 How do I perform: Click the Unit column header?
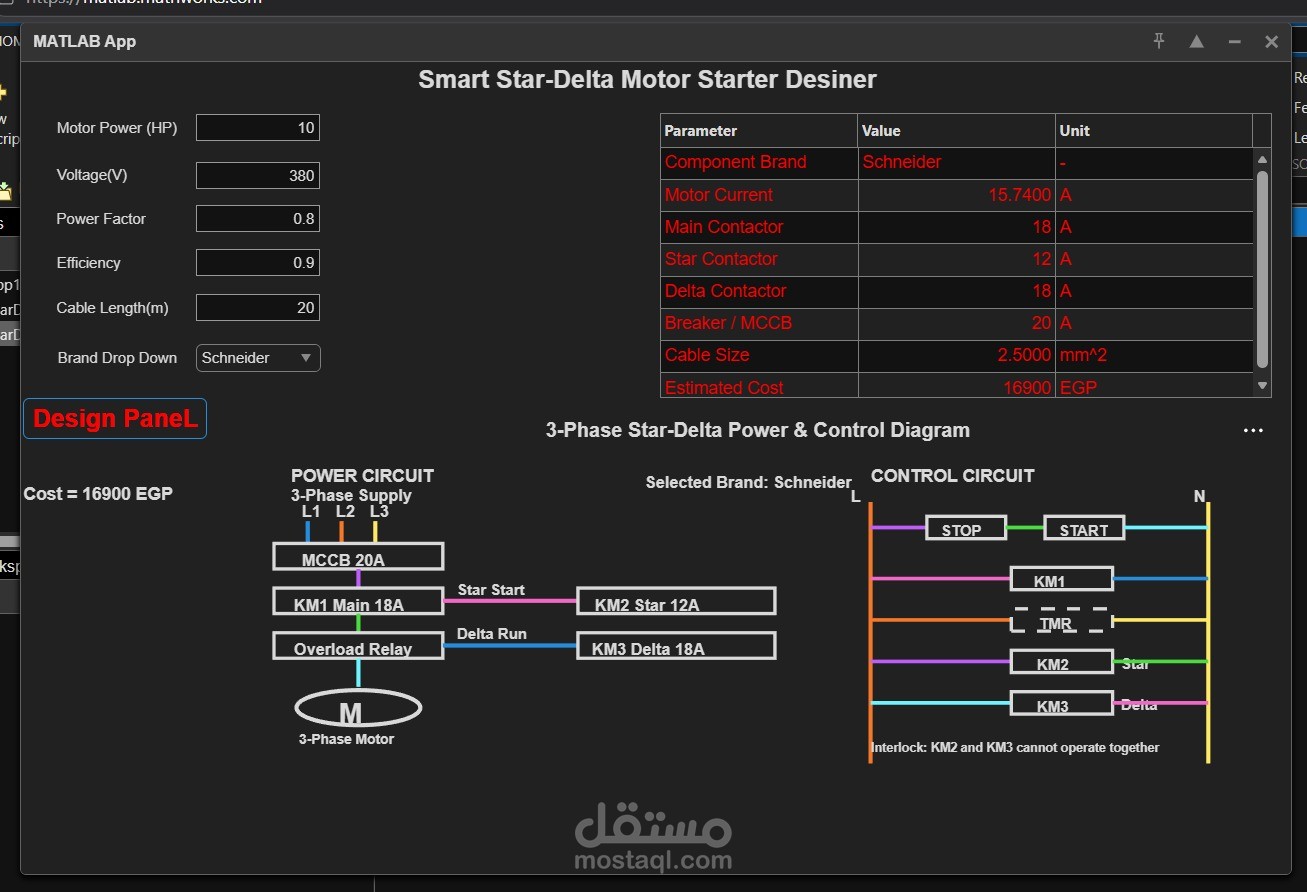click(x=1154, y=131)
